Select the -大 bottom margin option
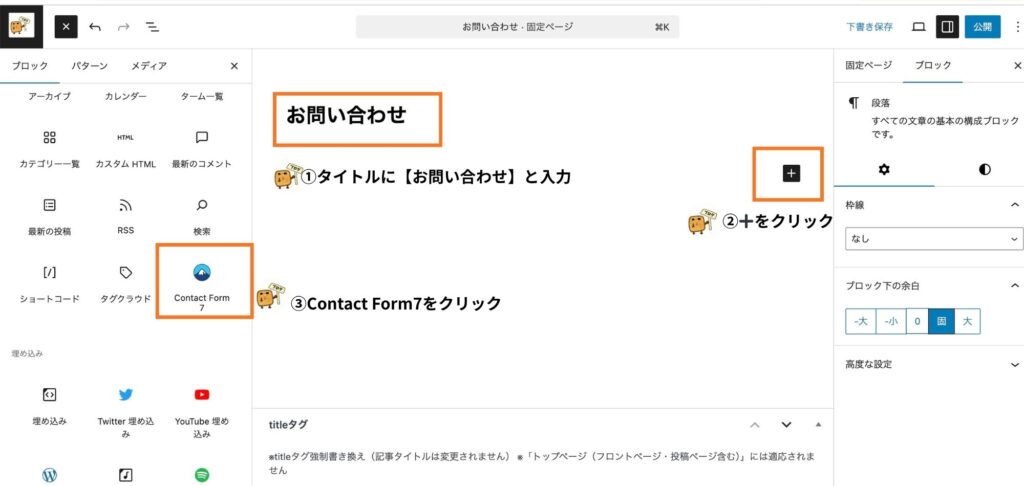The width and height of the screenshot is (1024, 486). 860,322
